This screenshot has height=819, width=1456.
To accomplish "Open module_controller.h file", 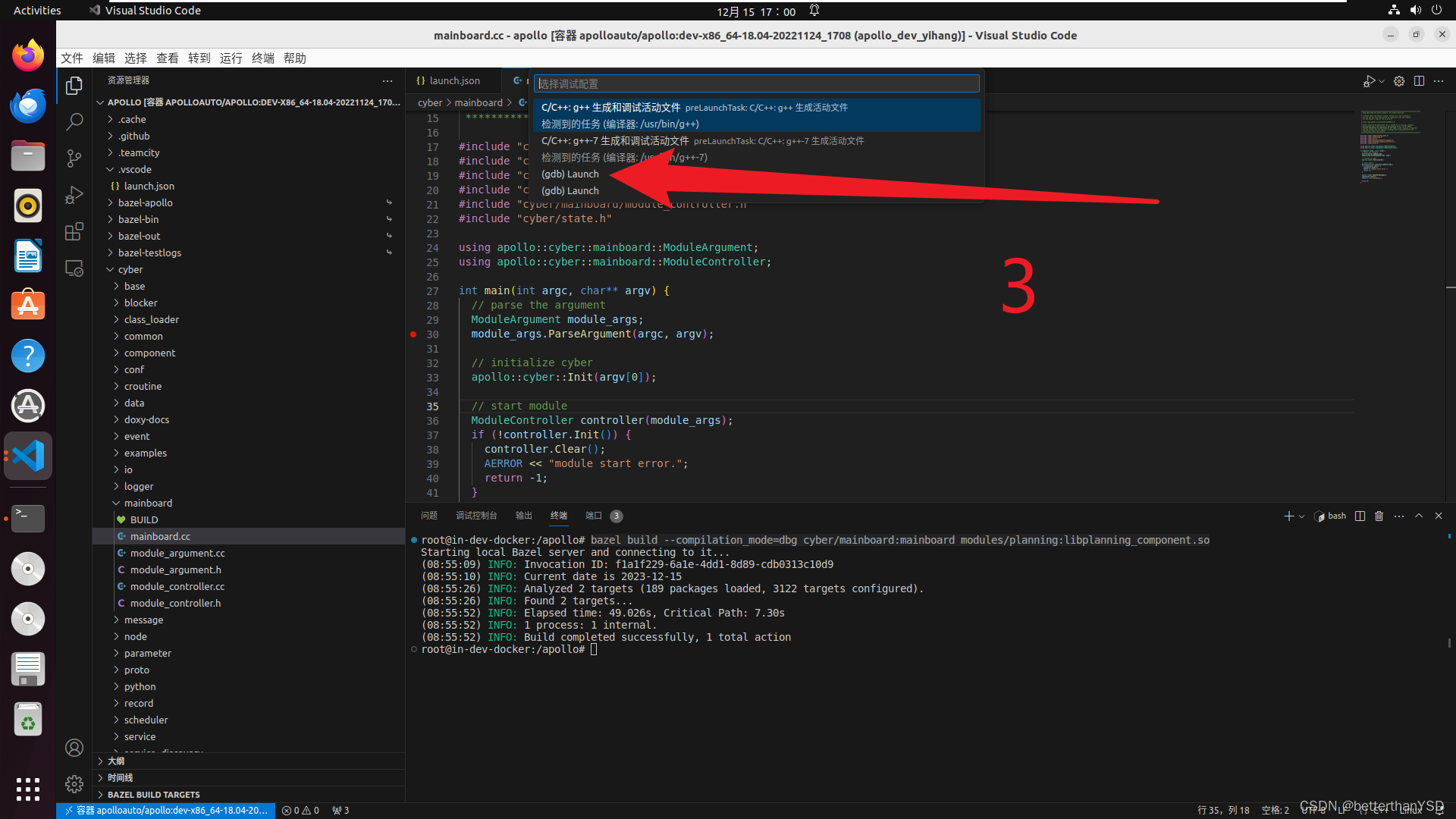I will coord(175,604).
